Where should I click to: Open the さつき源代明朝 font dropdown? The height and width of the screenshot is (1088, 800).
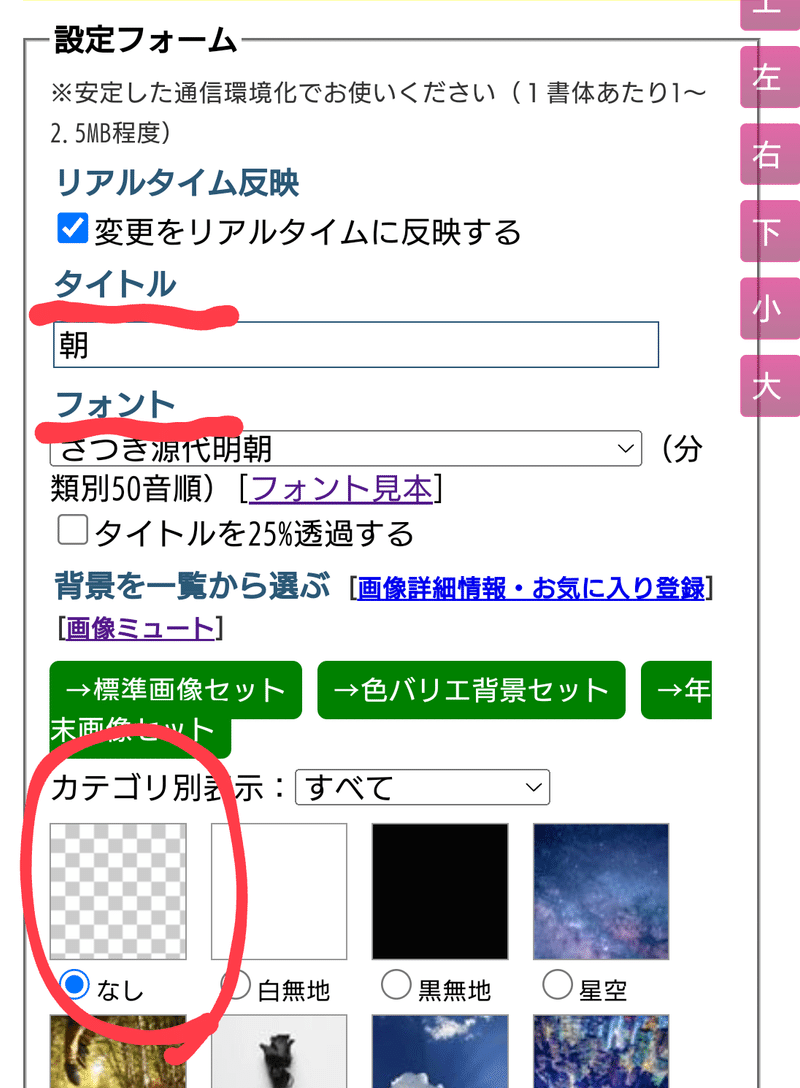click(346, 448)
